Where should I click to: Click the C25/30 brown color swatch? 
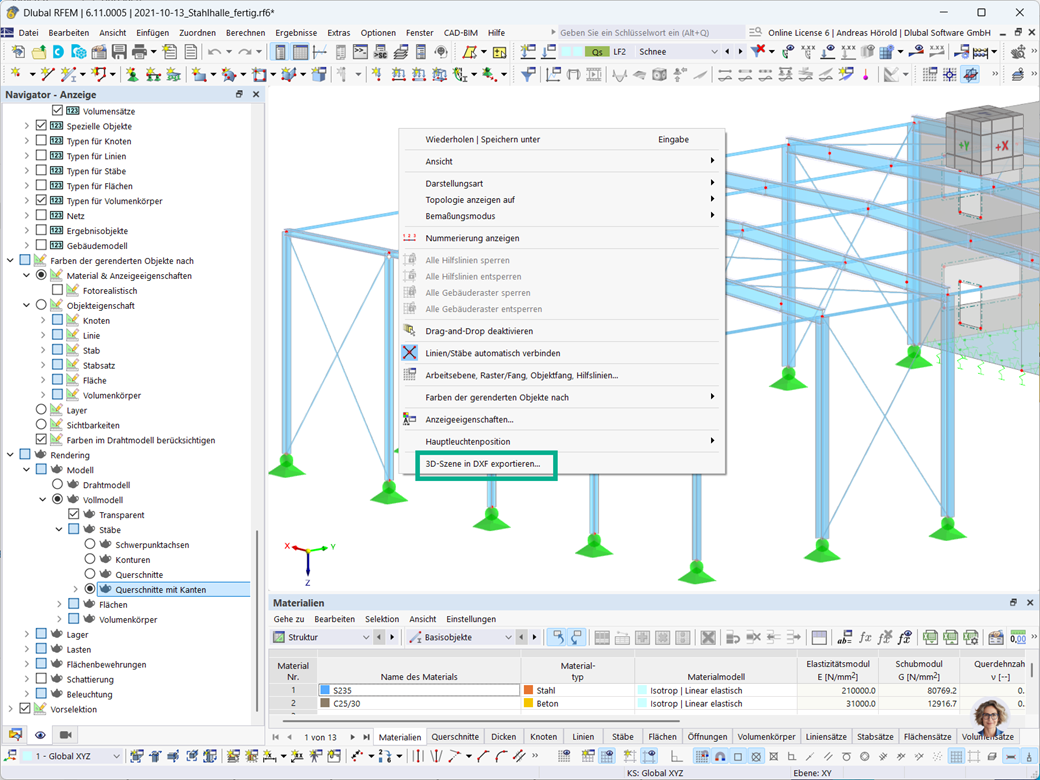point(325,703)
